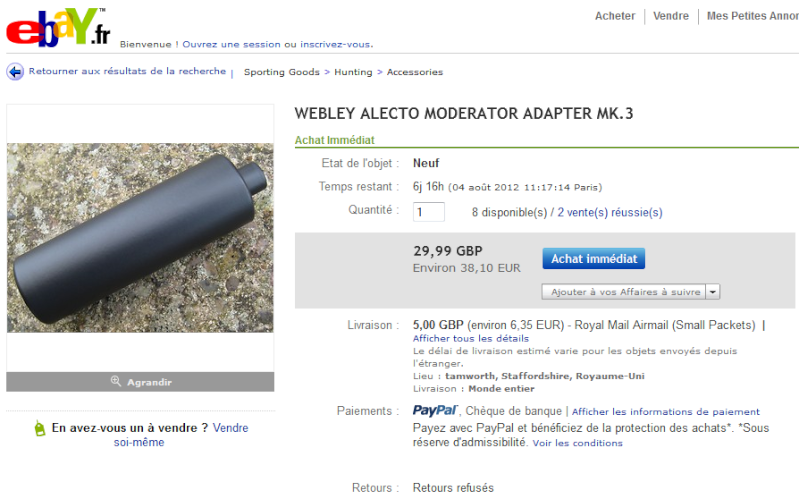Click the PayPal logo
The height and width of the screenshot is (499, 799).
coord(435,410)
